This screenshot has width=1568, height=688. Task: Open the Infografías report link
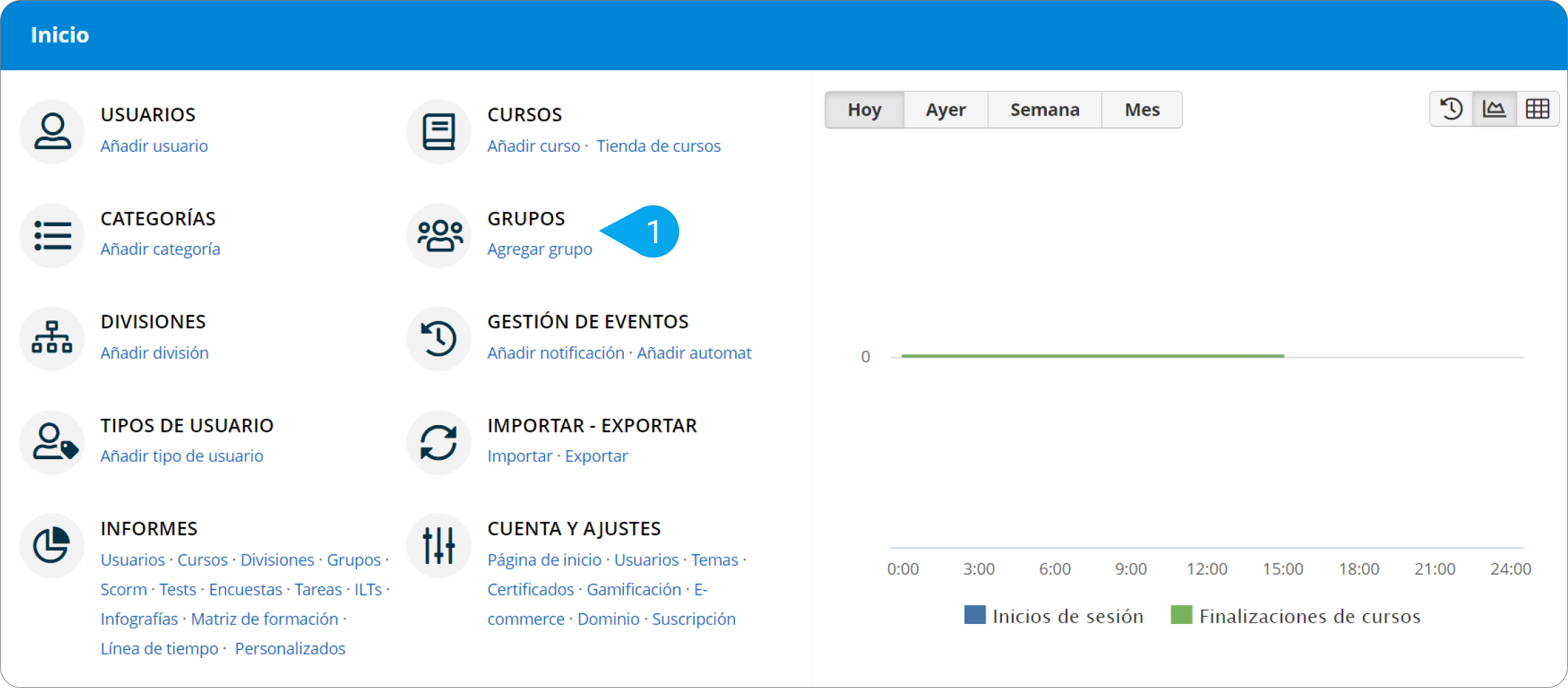click(x=140, y=619)
